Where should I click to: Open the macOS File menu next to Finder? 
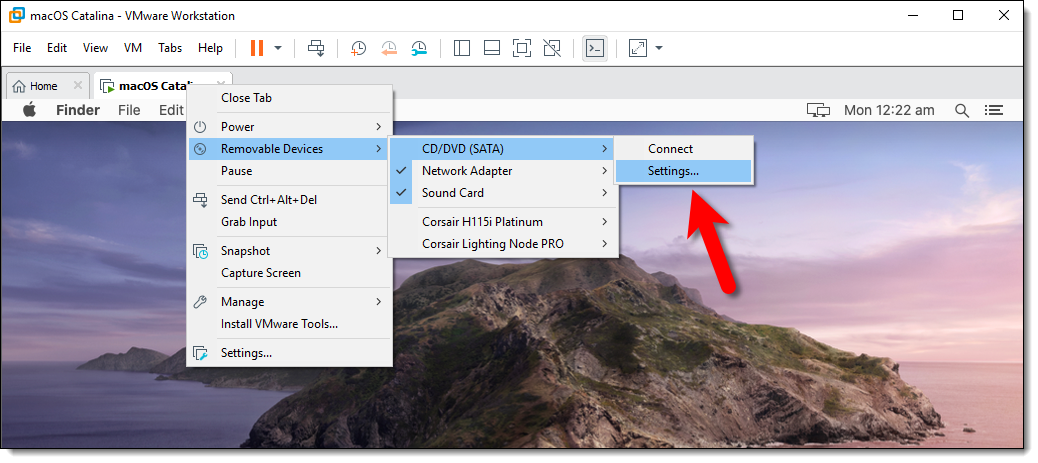click(129, 110)
